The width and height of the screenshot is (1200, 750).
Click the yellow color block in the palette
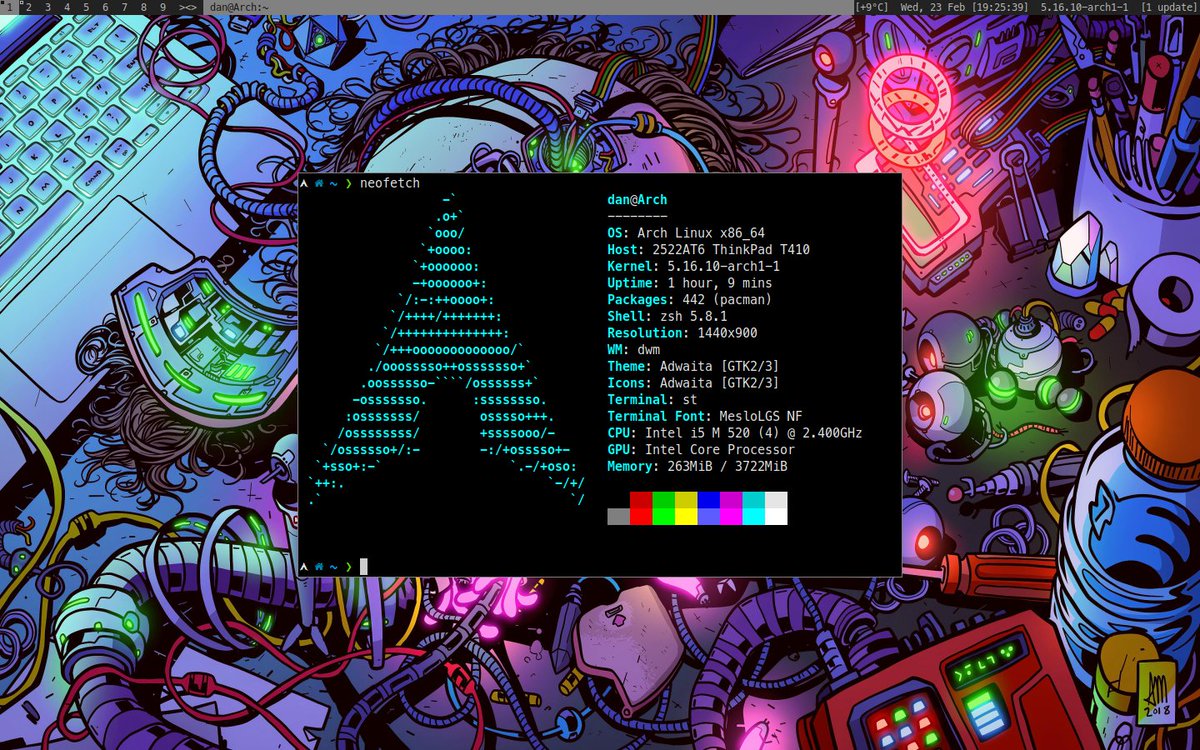click(x=686, y=508)
